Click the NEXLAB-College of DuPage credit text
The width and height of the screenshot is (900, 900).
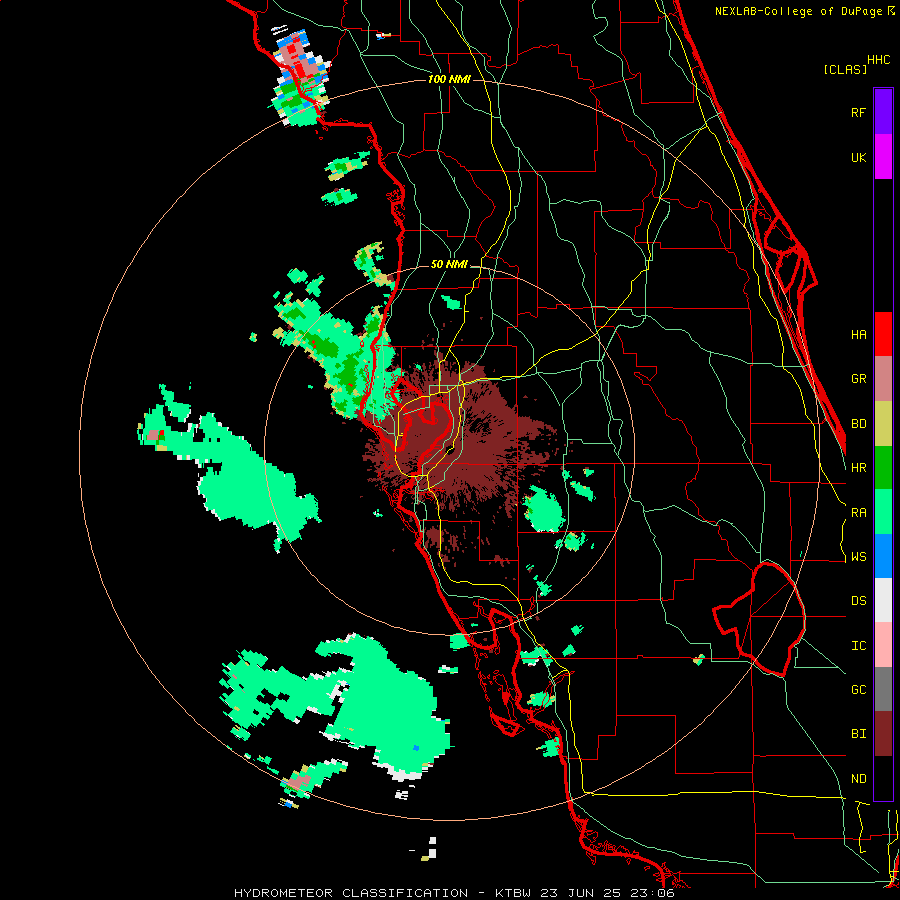pos(800,11)
